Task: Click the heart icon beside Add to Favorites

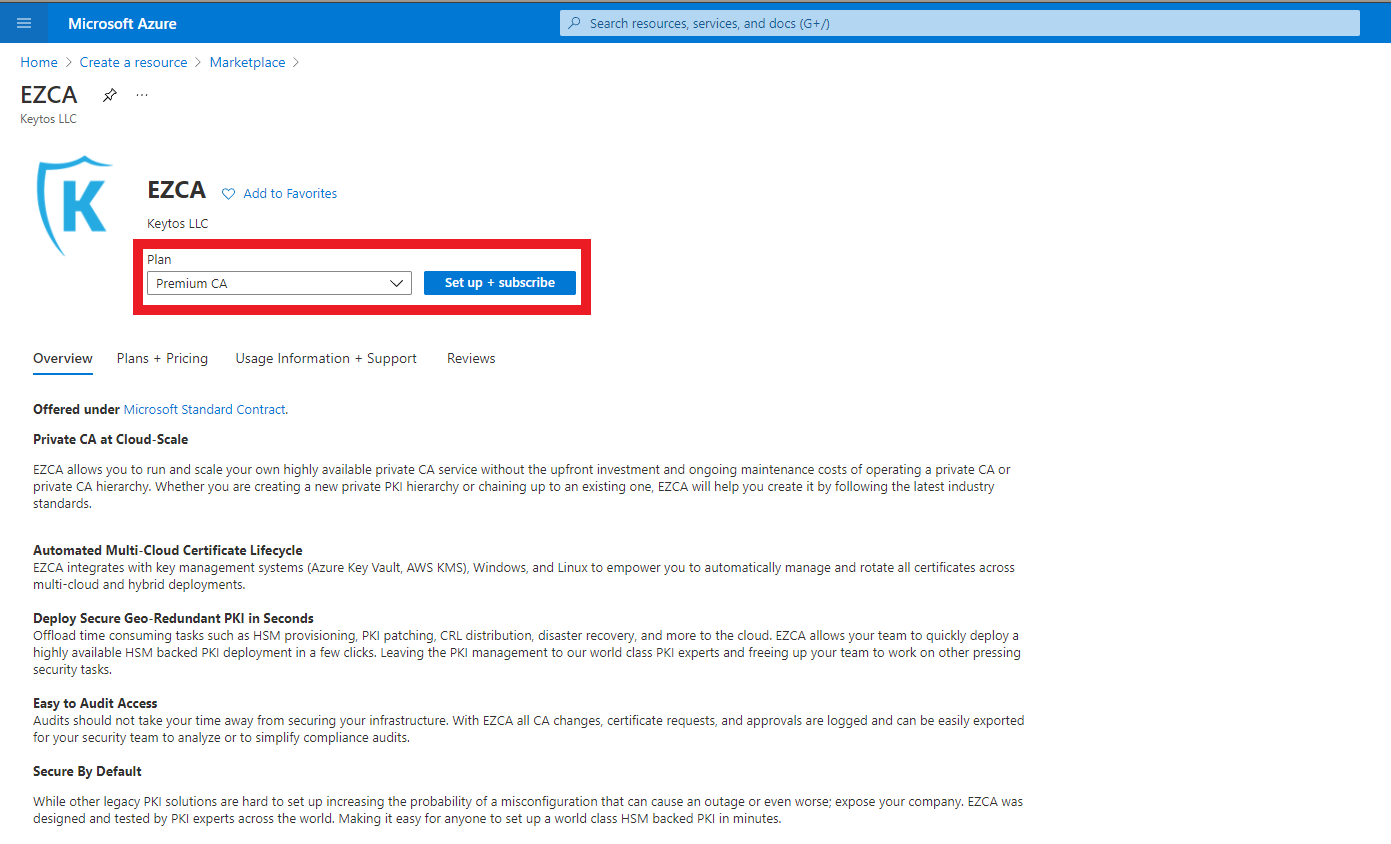Action: [228, 194]
